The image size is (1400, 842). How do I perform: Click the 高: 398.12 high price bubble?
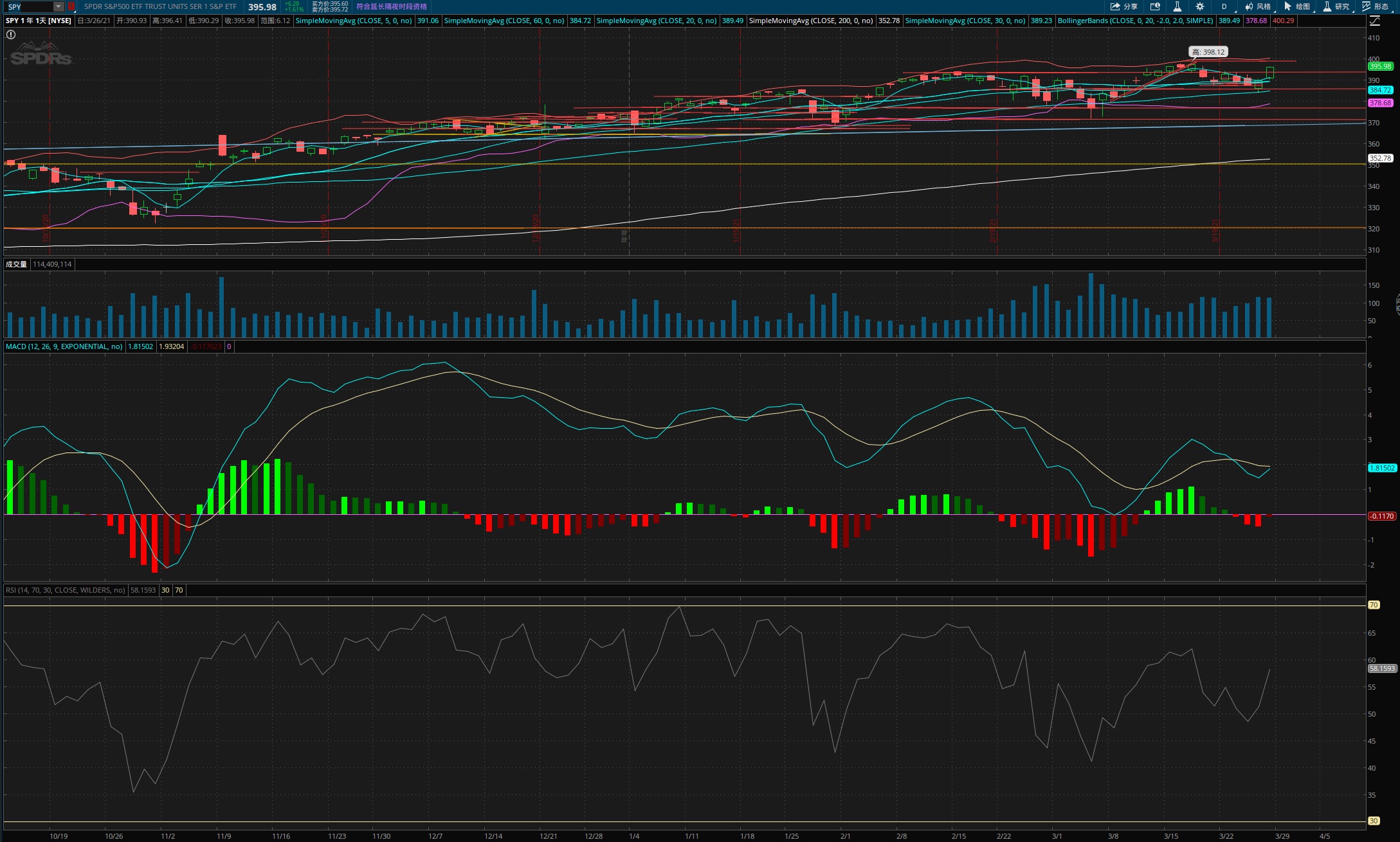click(x=1208, y=52)
